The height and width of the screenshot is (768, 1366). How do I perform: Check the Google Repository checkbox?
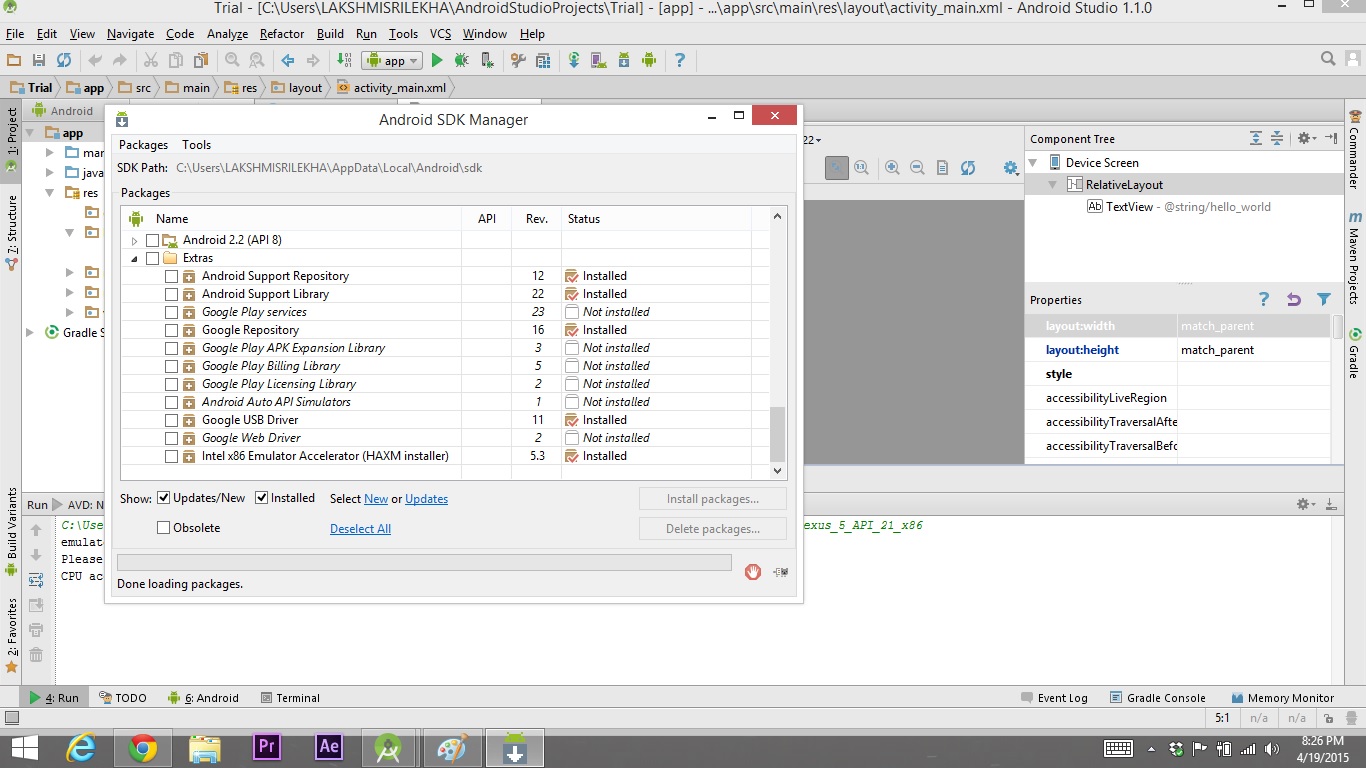click(x=171, y=330)
